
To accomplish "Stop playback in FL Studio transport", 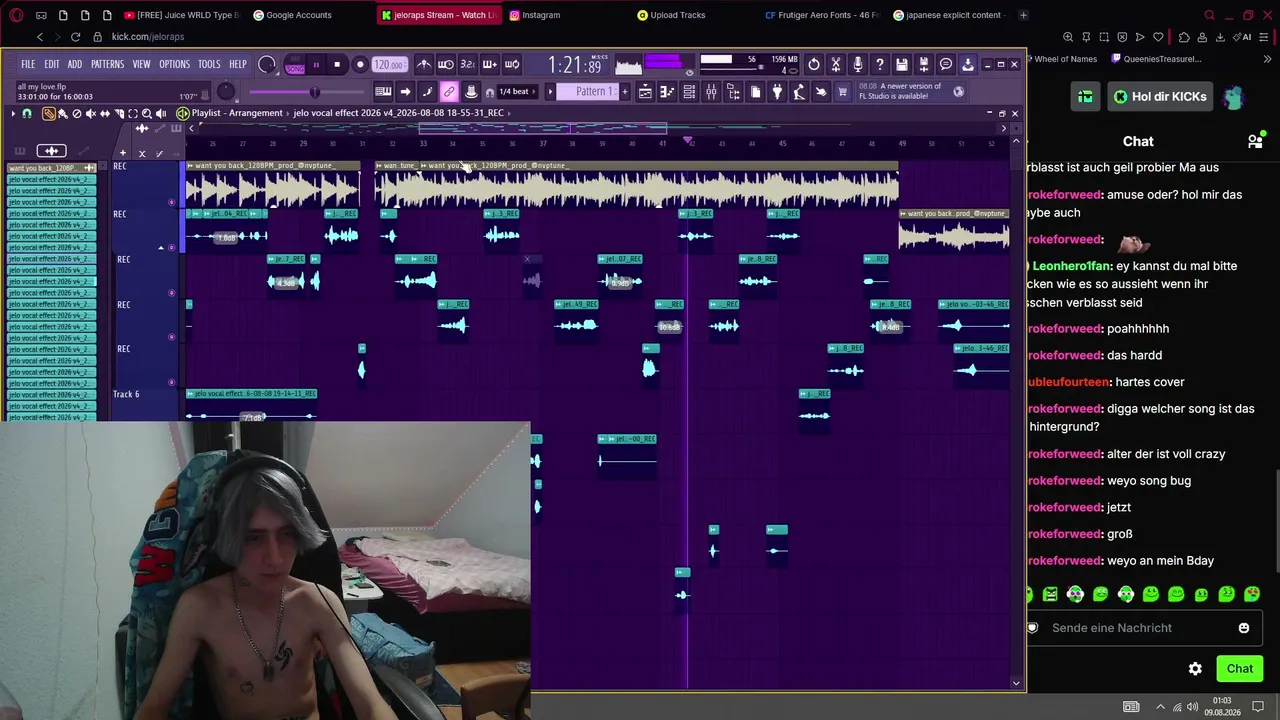I will point(338,65).
